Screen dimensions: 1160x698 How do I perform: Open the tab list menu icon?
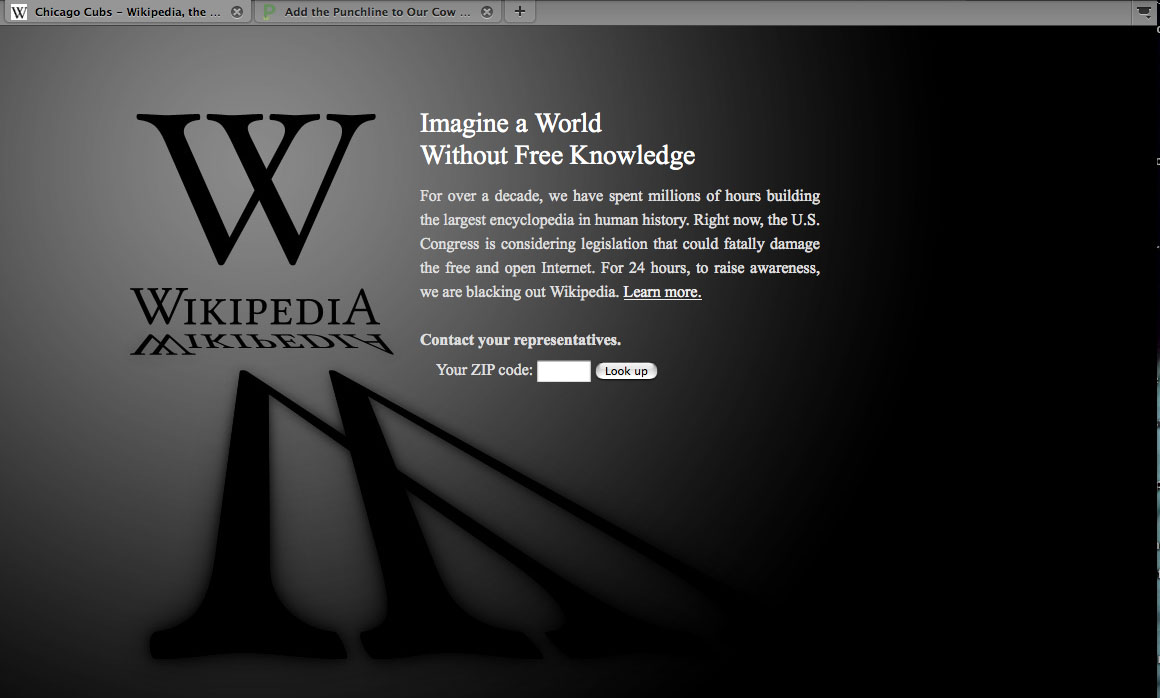(1144, 11)
